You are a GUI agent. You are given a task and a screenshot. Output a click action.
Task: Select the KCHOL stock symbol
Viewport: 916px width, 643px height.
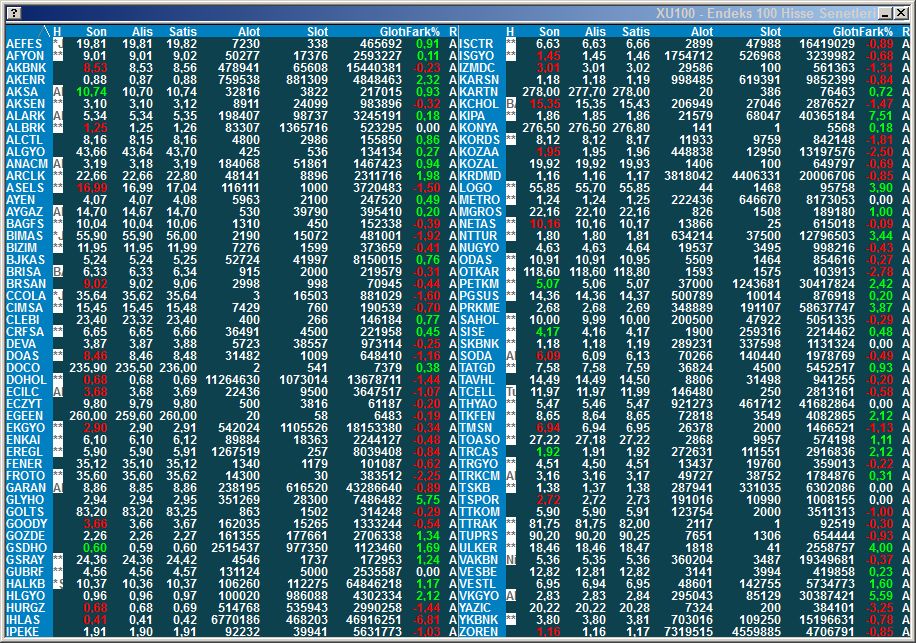coord(479,104)
